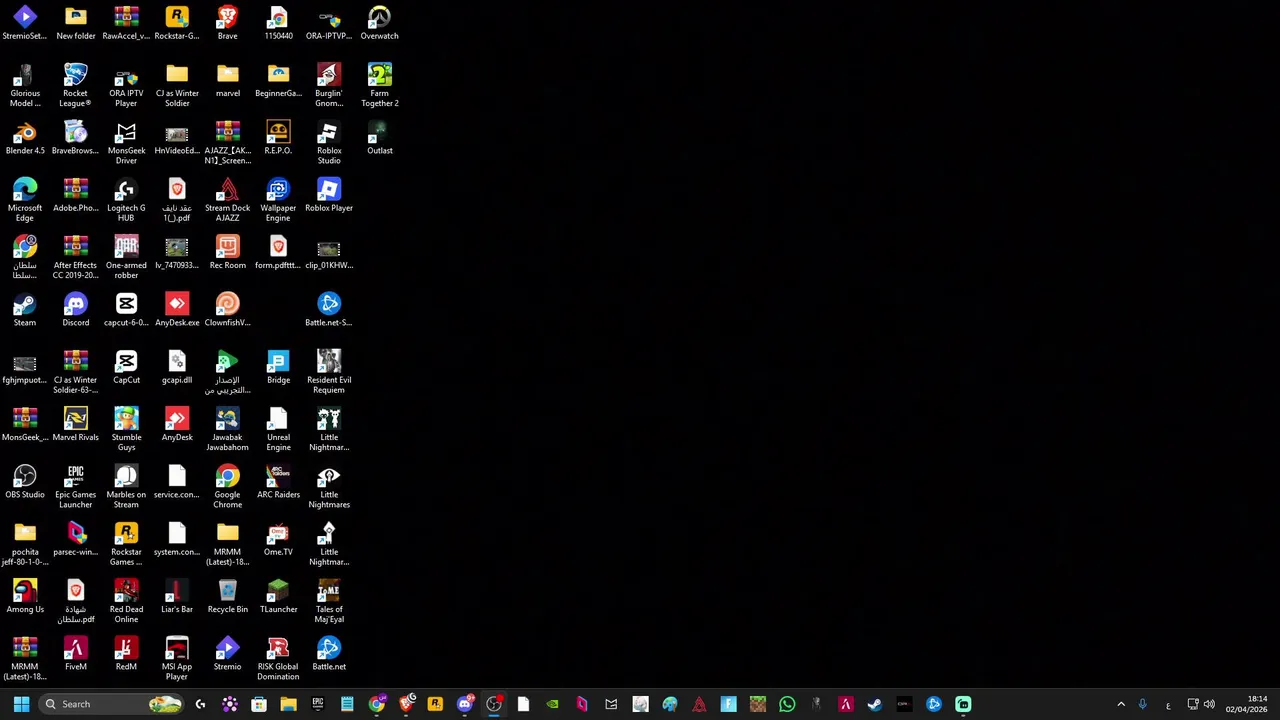Open Among Us desktop shortcut

(25, 597)
